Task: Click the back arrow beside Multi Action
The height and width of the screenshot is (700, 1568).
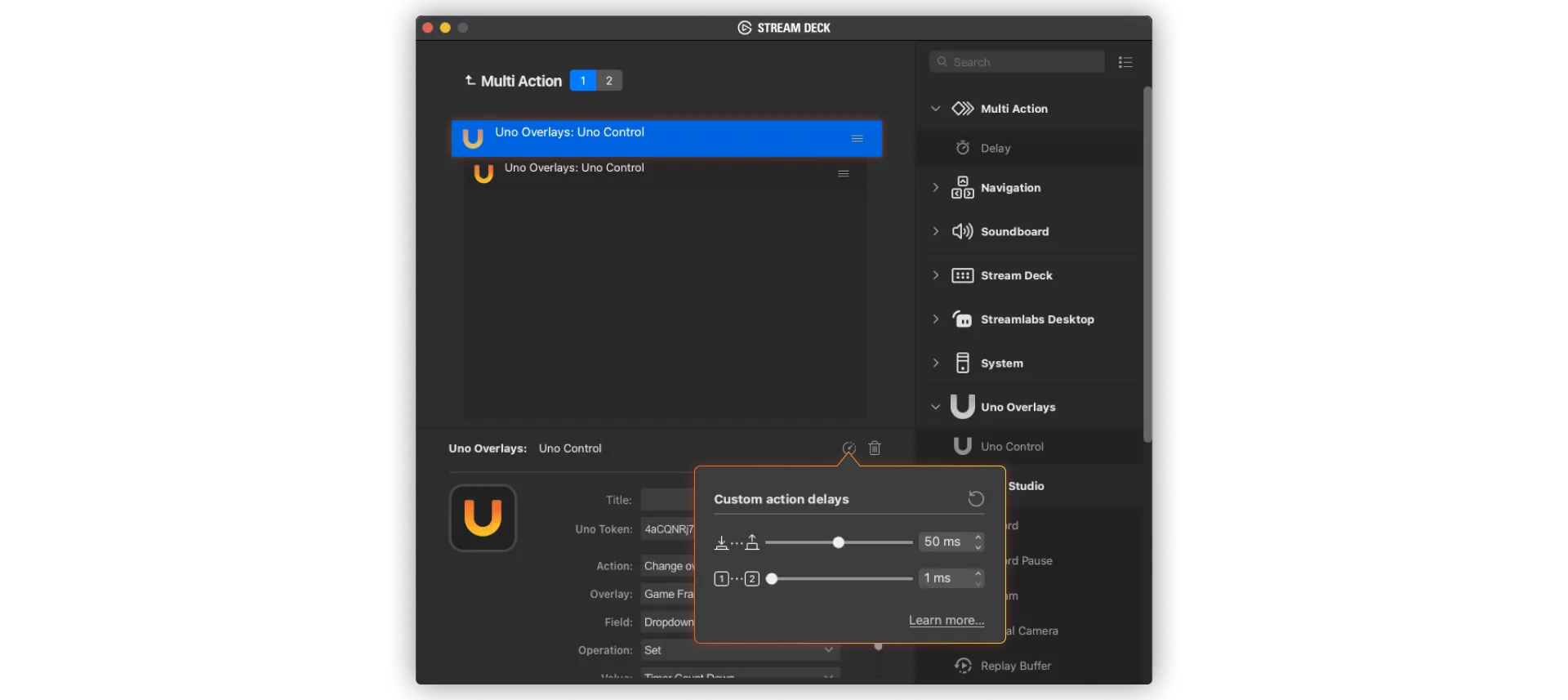Action: pos(470,80)
